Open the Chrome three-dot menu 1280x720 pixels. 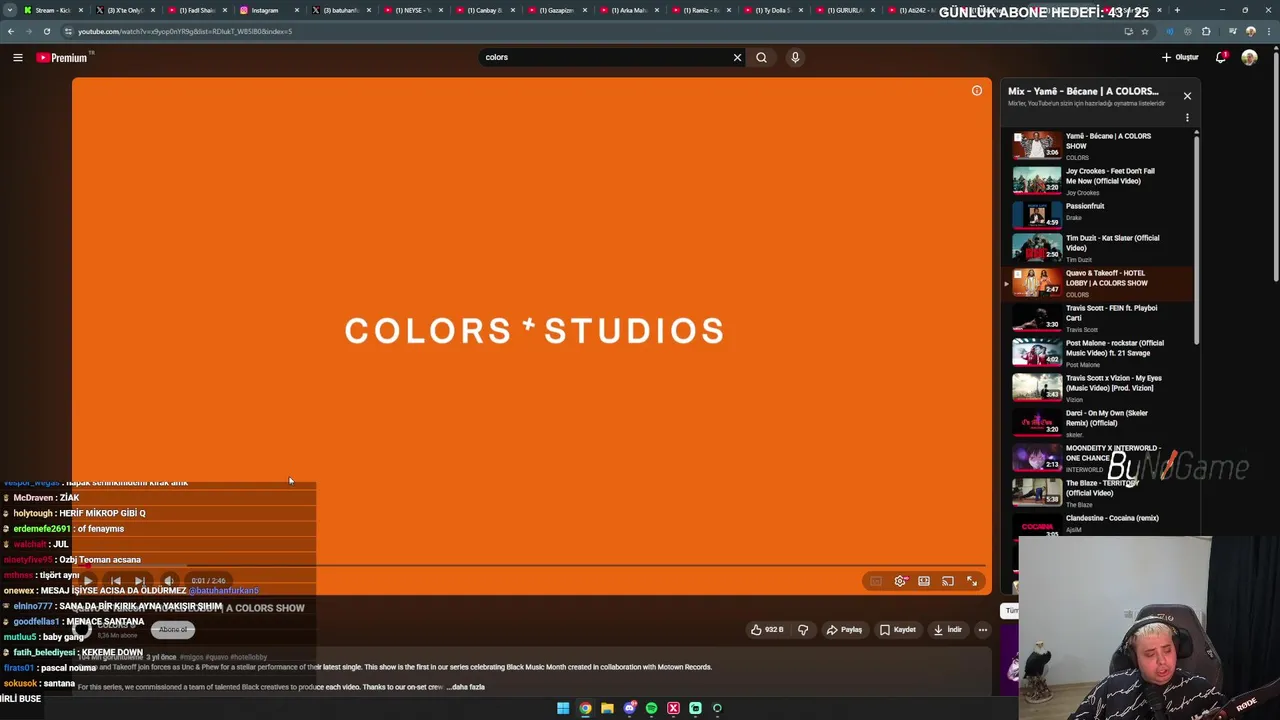[1268, 32]
